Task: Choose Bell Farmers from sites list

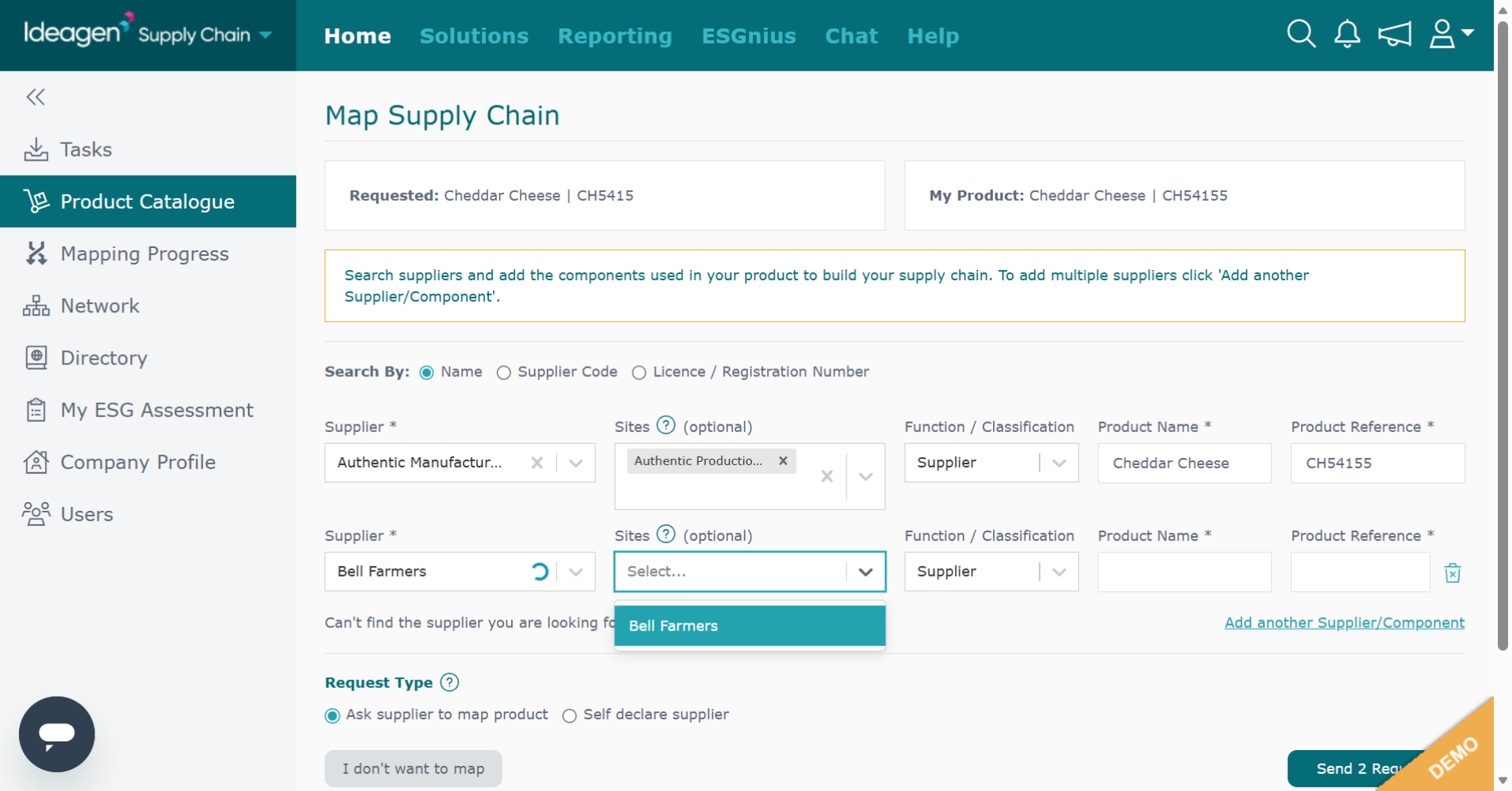Action: coord(750,626)
